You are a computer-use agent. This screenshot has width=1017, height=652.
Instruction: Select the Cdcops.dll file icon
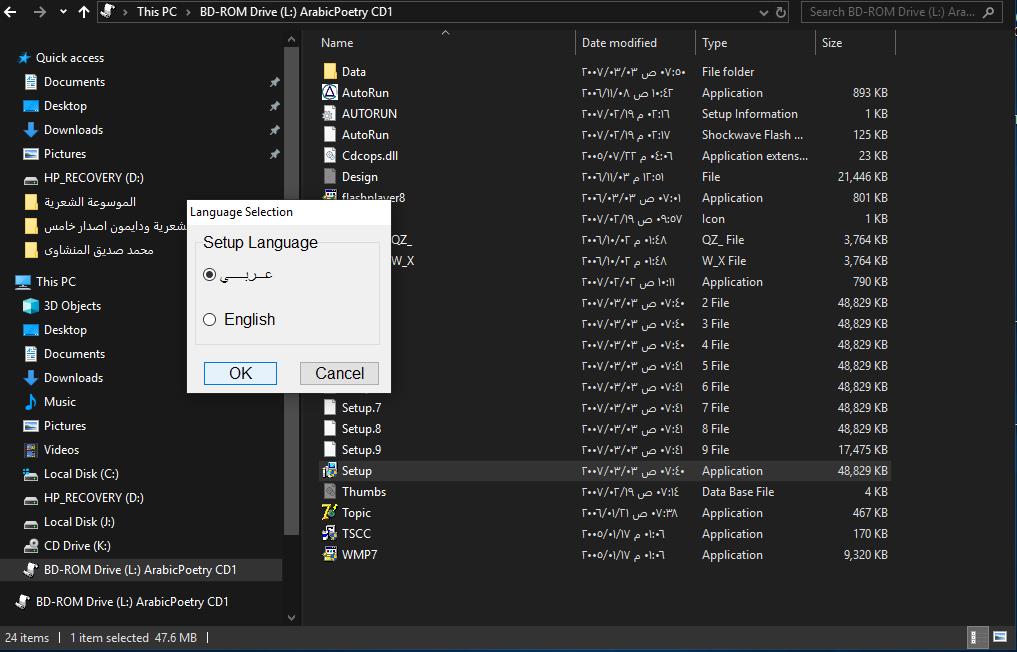point(332,156)
